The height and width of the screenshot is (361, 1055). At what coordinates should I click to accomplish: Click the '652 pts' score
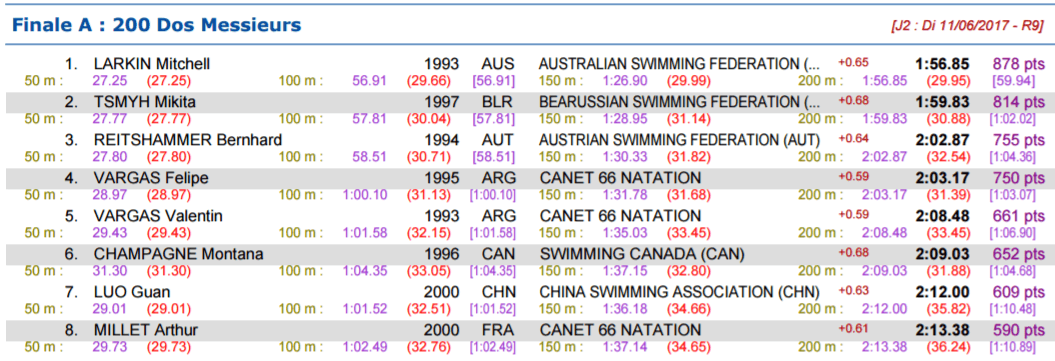tap(1019, 254)
